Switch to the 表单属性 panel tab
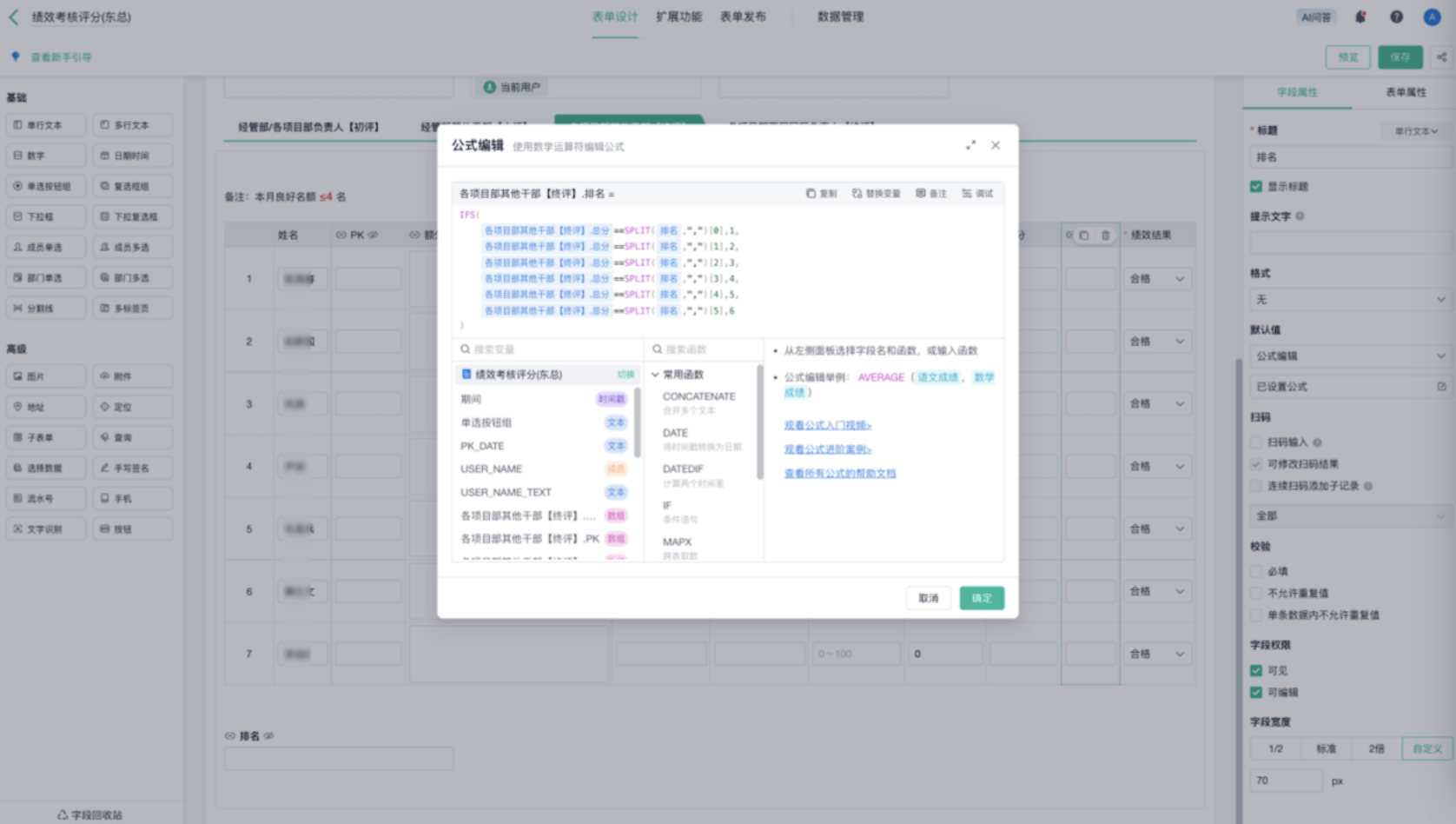 click(1406, 92)
